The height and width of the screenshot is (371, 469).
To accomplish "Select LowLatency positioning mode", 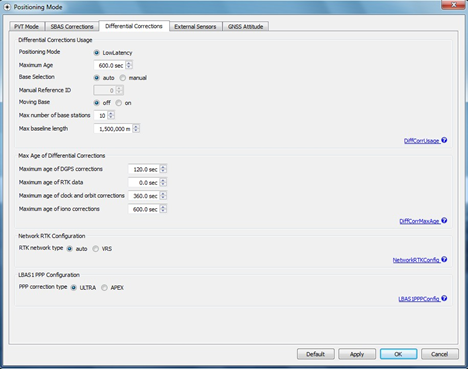I will point(97,53).
